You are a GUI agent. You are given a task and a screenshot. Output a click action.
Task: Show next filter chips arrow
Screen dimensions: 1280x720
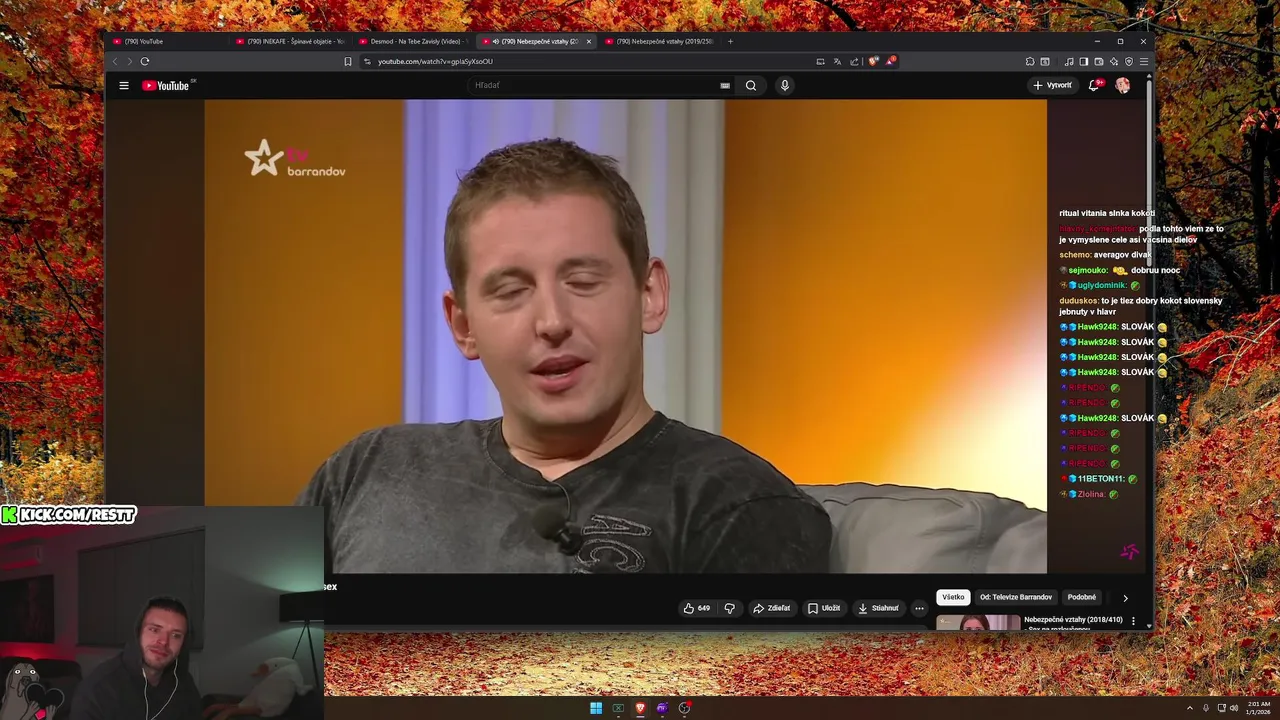coord(1125,598)
